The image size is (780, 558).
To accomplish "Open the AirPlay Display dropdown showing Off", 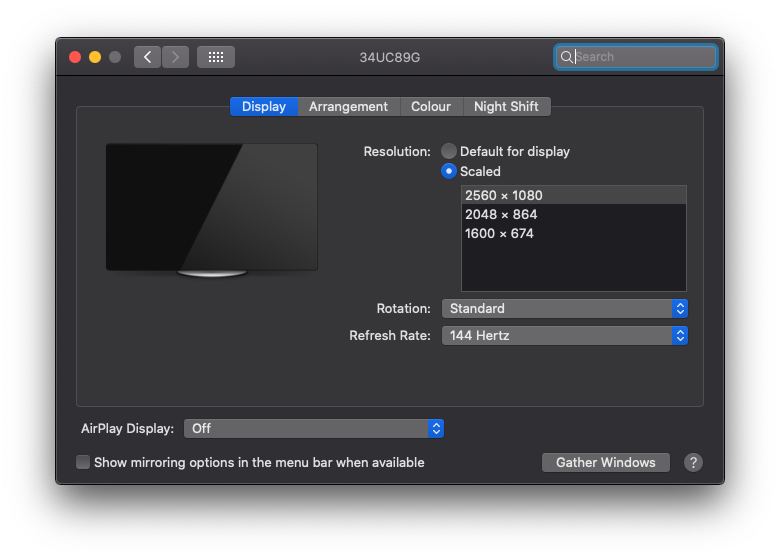I will pos(314,429).
